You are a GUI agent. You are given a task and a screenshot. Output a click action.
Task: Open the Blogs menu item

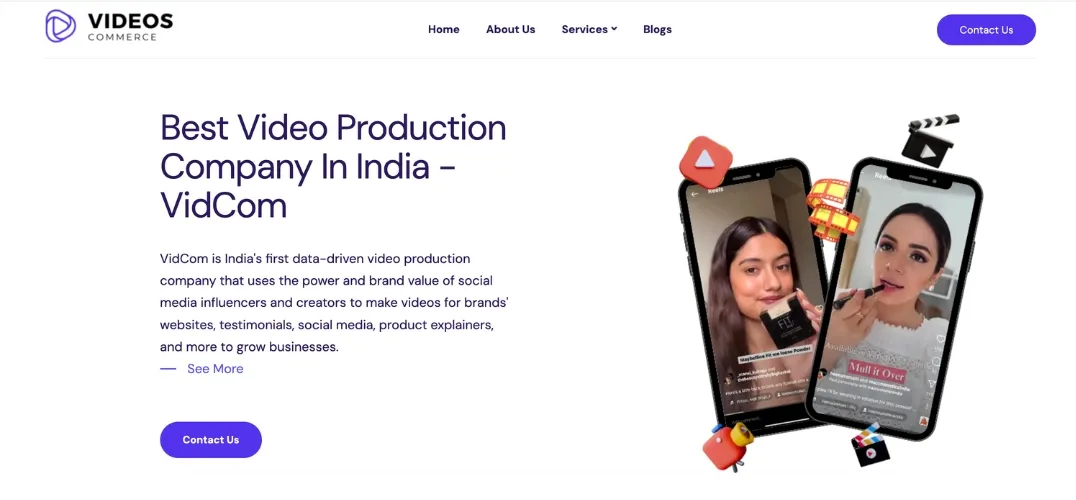[657, 29]
